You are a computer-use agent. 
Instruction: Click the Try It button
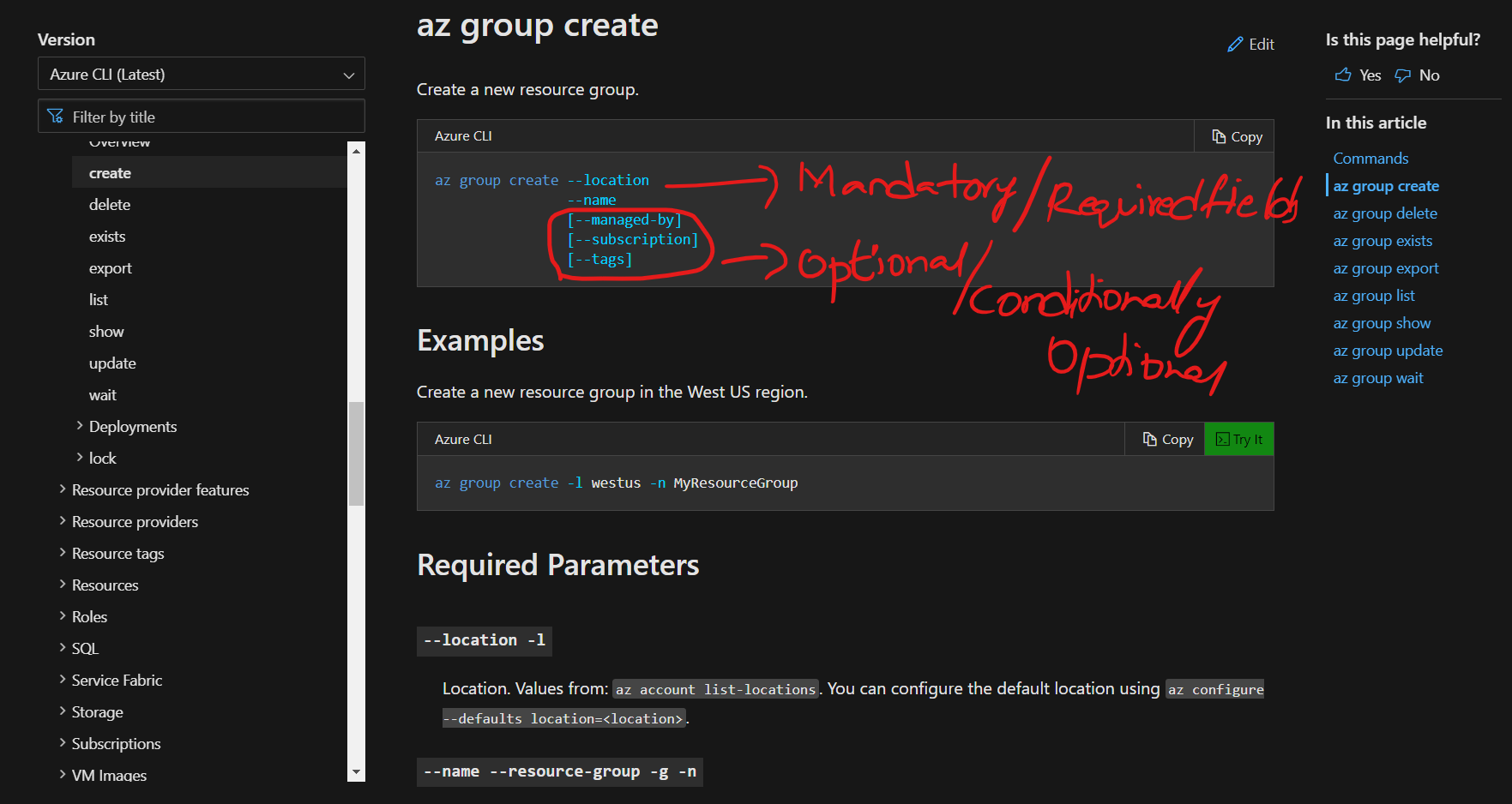[1239, 439]
